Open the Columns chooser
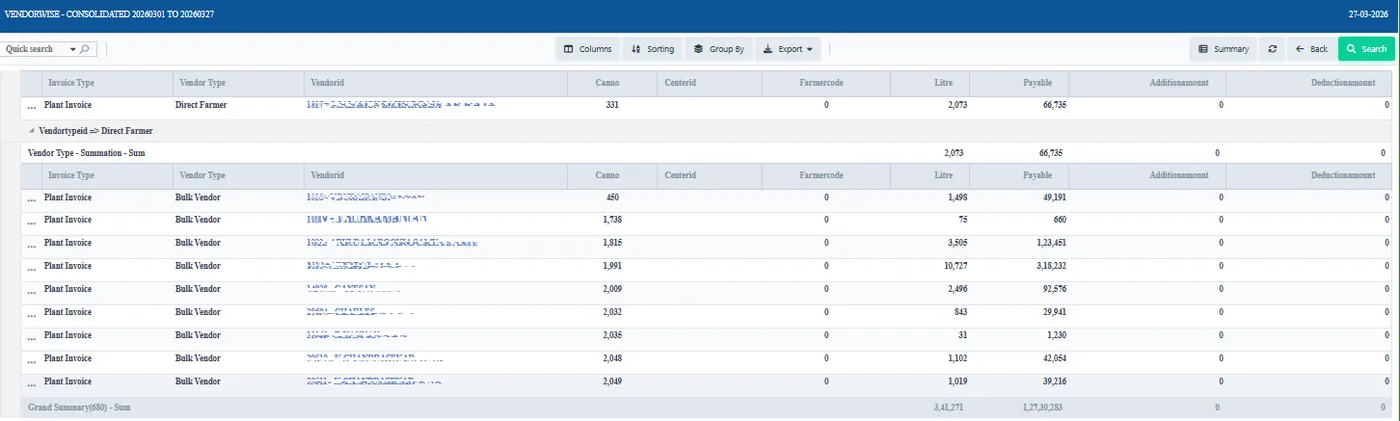The width and height of the screenshot is (1400, 421). coord(587,48)
